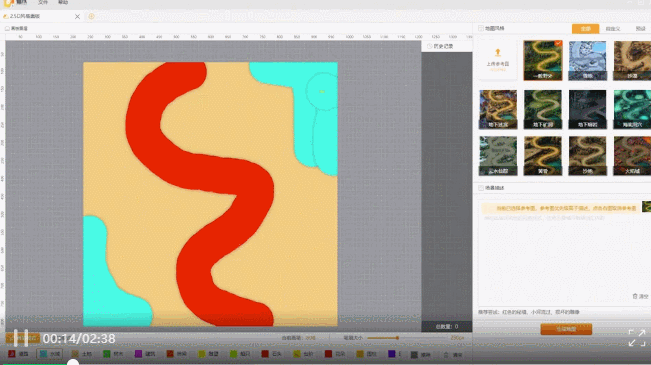Click the clear canvas trash icon
The image size is (651, 365).
[x=446, y=355]
